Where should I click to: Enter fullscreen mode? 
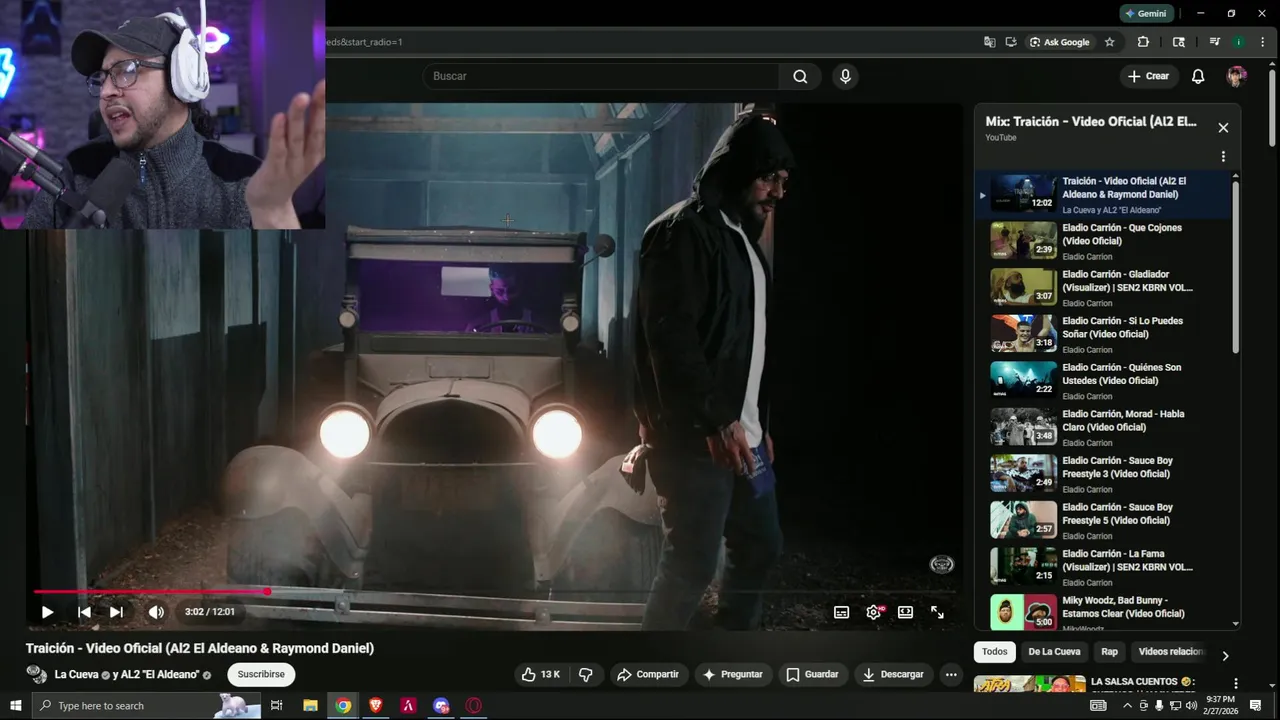pos(937,612)
